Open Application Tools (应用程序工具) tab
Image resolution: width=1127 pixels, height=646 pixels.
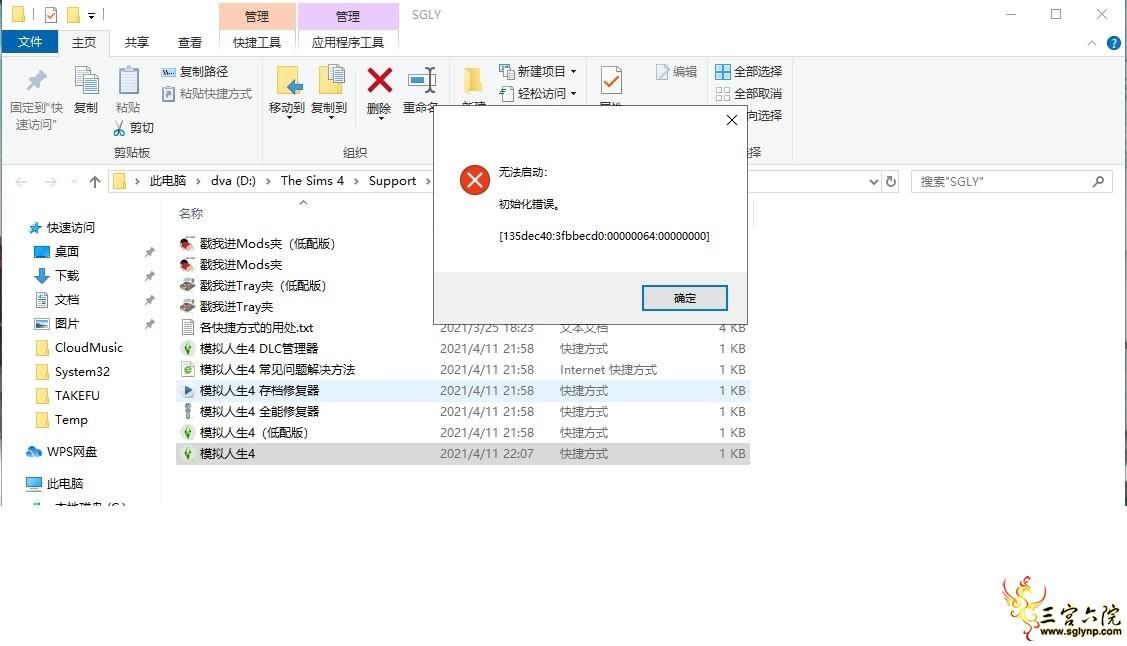(x=348, y=42)
